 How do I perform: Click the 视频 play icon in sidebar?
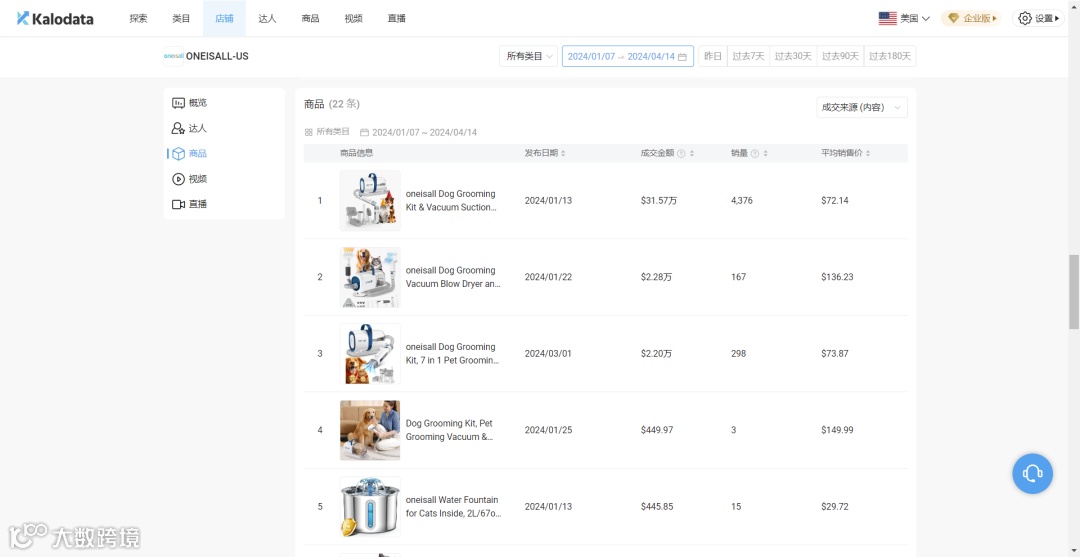[x=178, y=179]
